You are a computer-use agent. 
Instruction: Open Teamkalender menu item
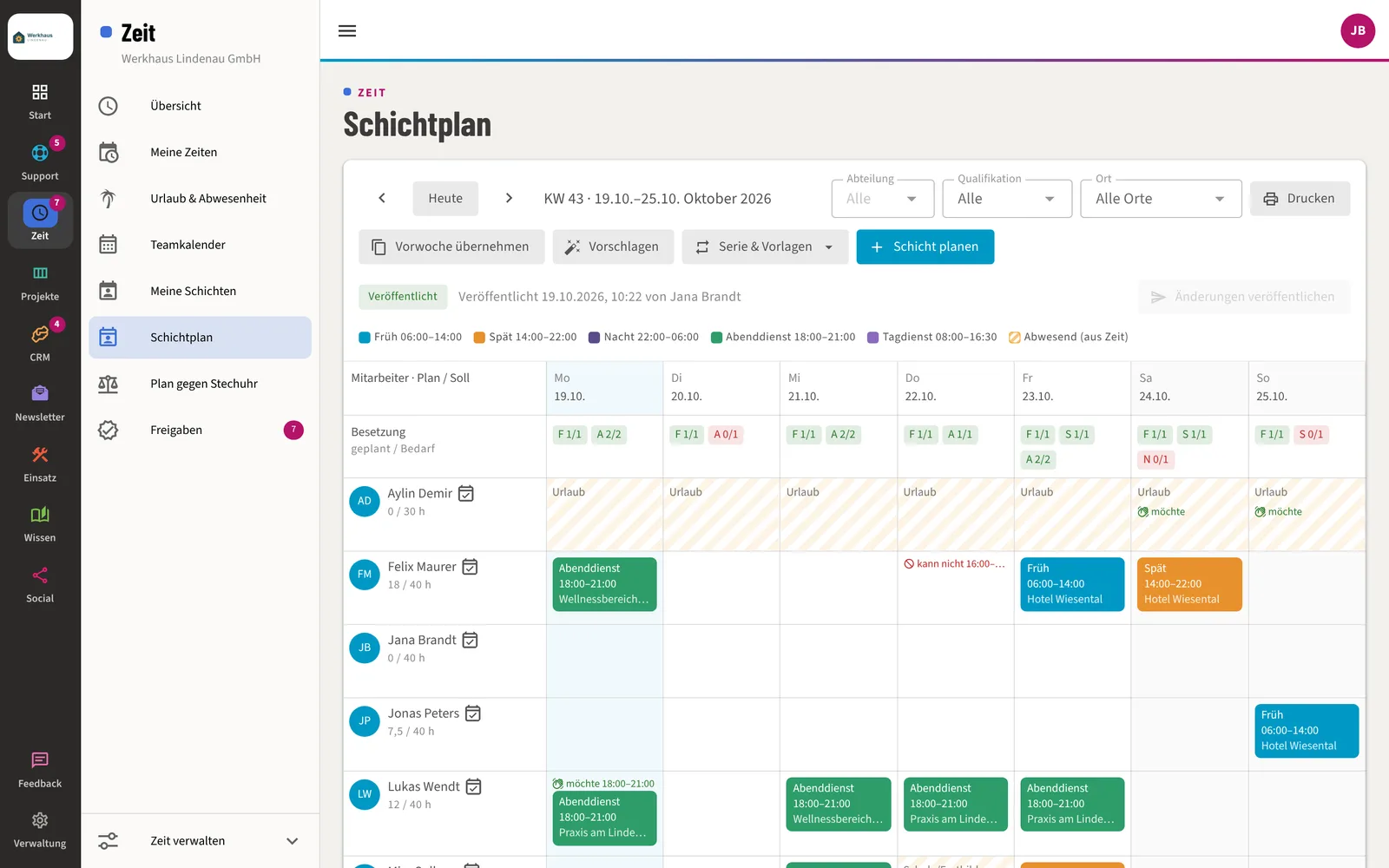pos(200,245)
